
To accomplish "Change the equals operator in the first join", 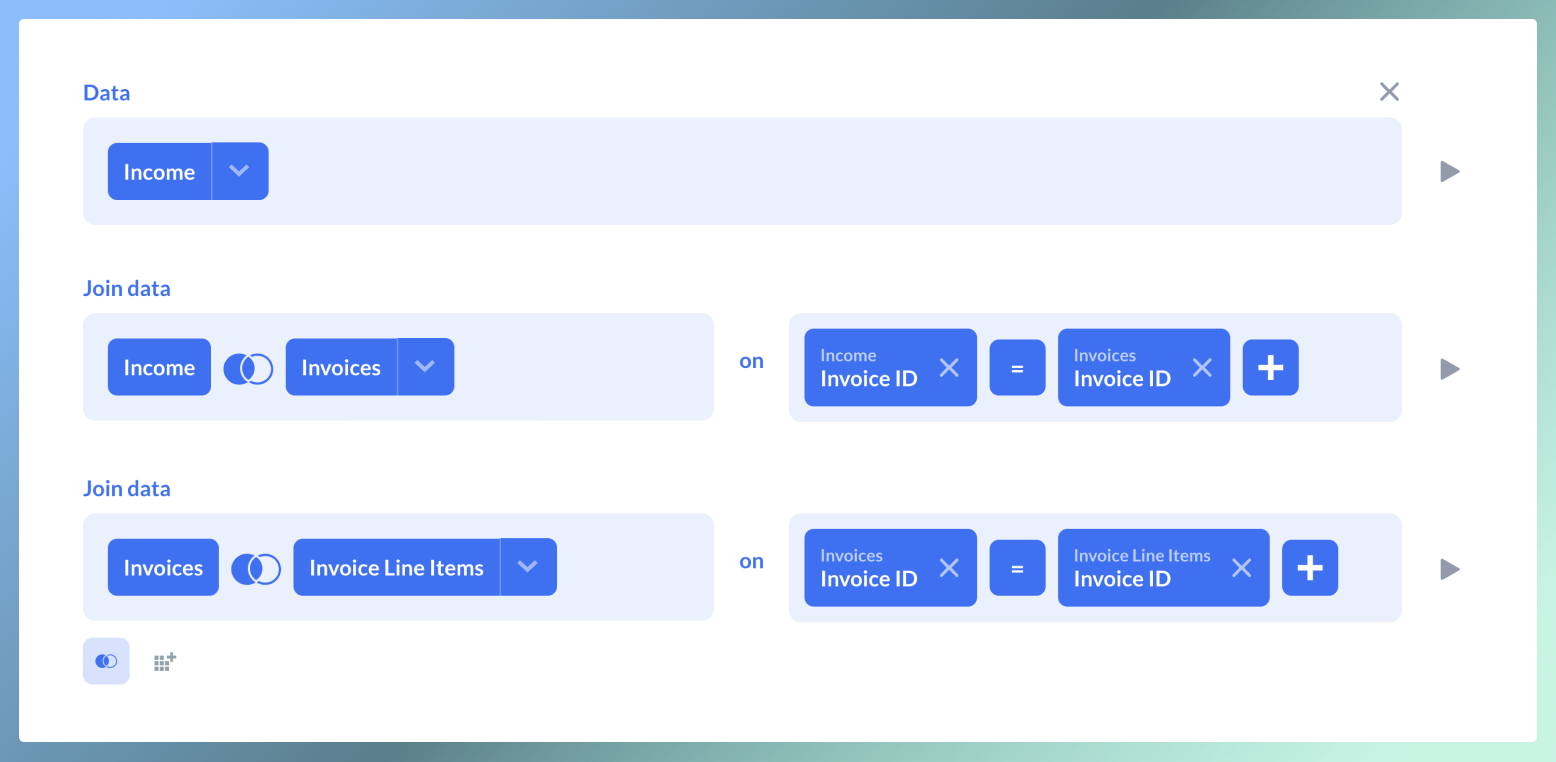I will click(1017, 368).
